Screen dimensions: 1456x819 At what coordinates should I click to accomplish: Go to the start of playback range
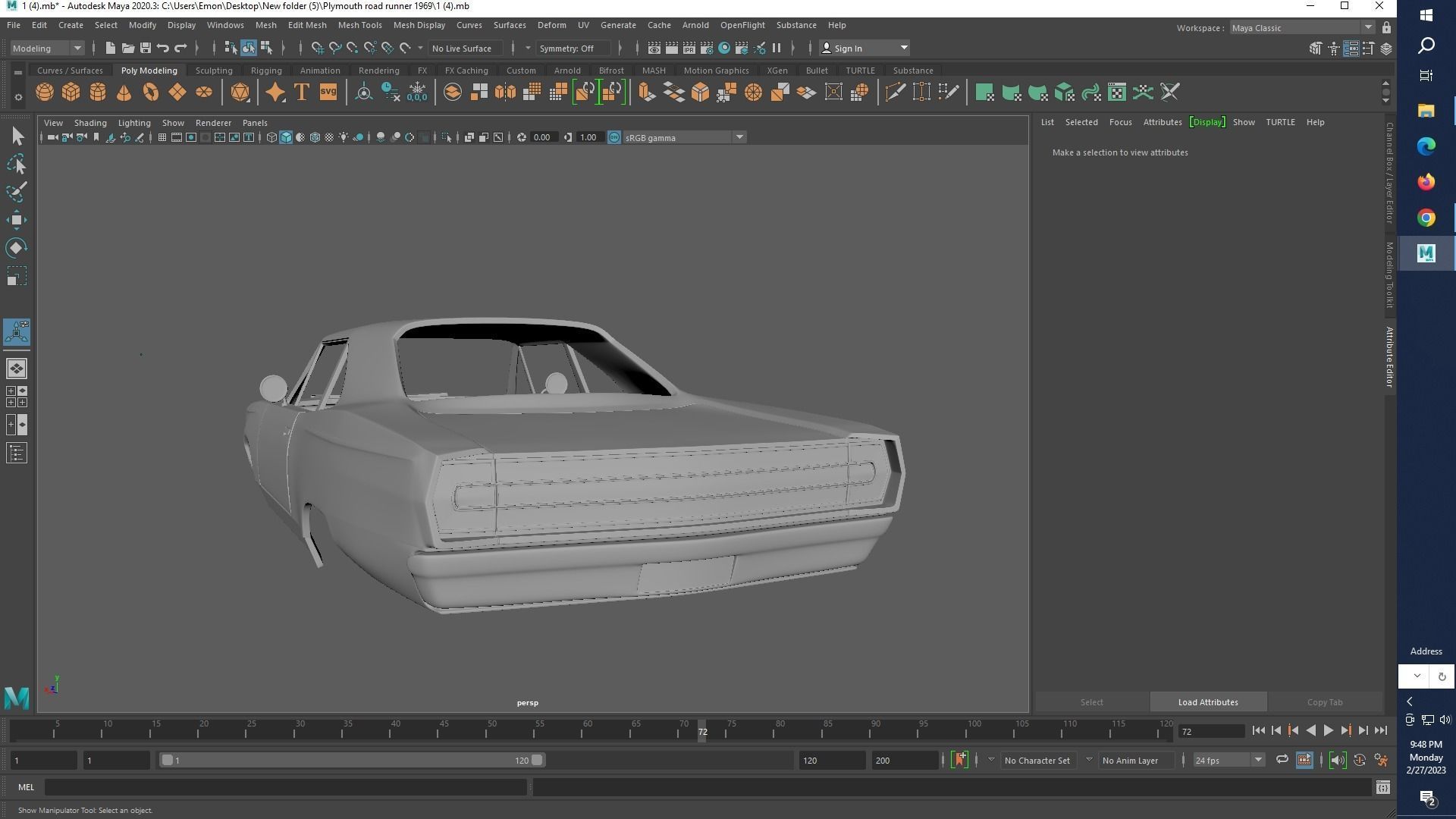tap(1259, 731)
